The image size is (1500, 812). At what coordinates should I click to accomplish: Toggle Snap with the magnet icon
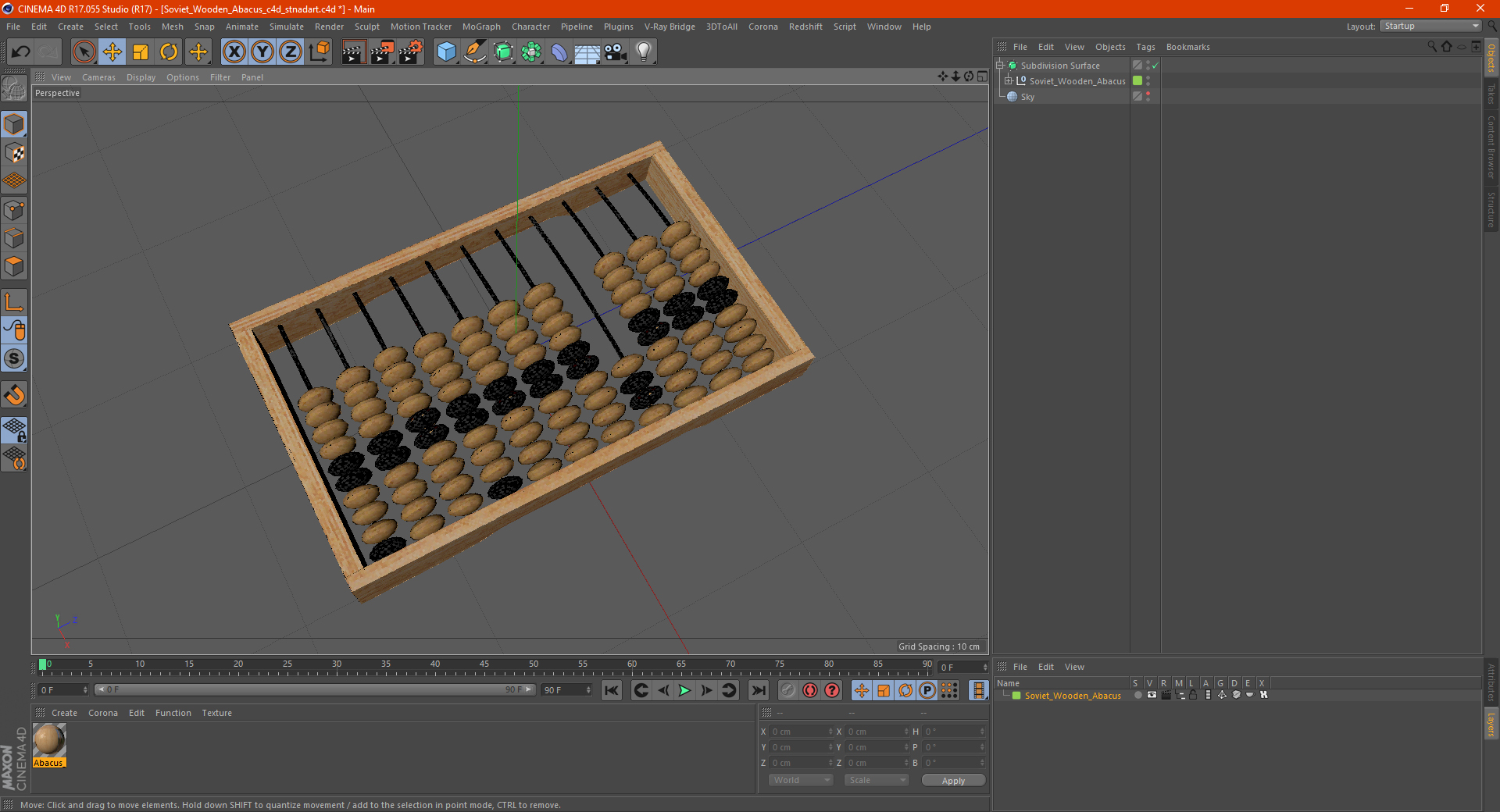(14, 395)
